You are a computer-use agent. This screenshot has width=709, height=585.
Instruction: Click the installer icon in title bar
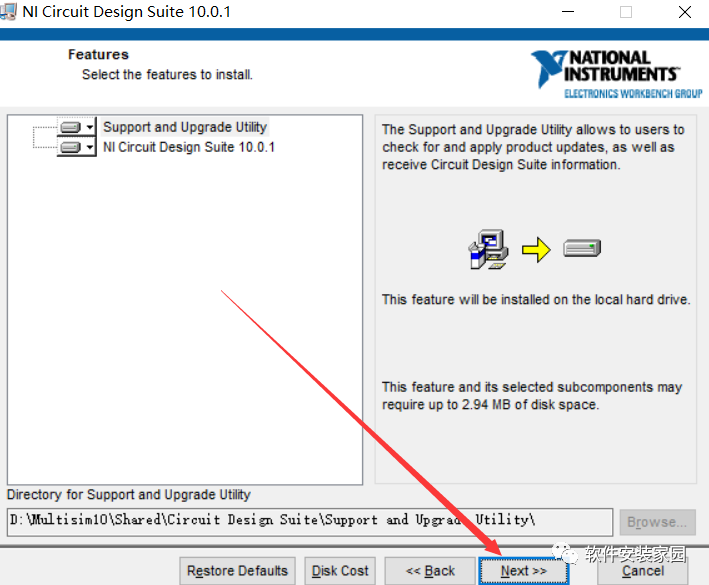tap(8, 11)
